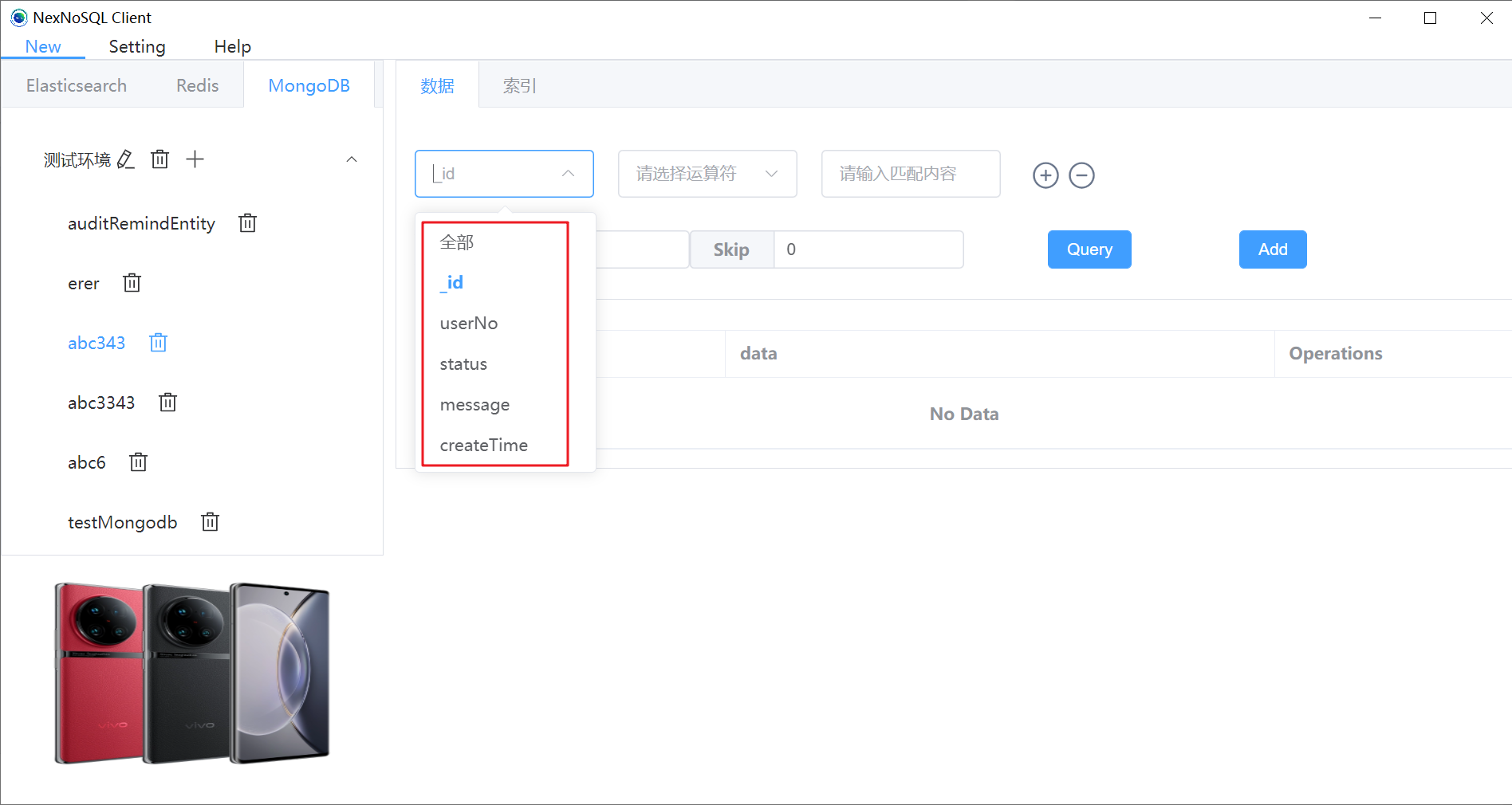The width and height of the screenshot is (1512, 805).
Task: Select userNo from the field list
Action: tap(469, 324)
